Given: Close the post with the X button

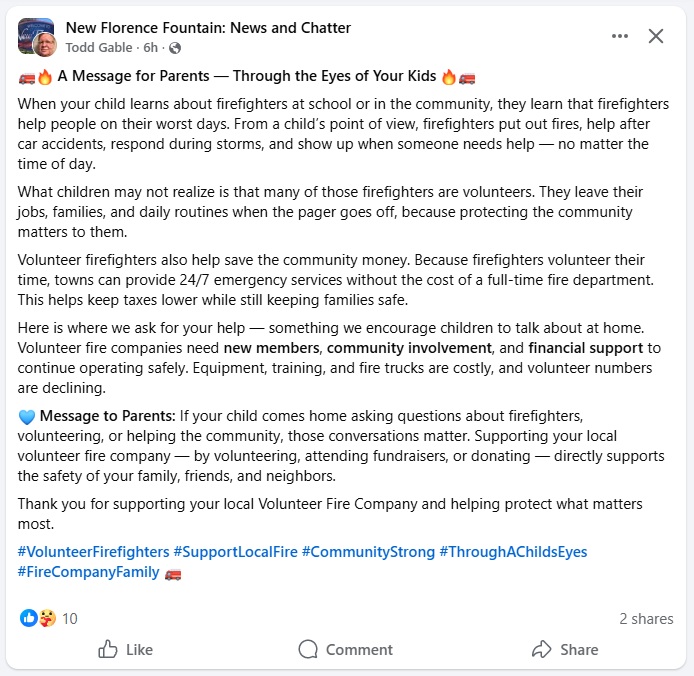Looking at the screenshot, I should (x=656, y=36).
